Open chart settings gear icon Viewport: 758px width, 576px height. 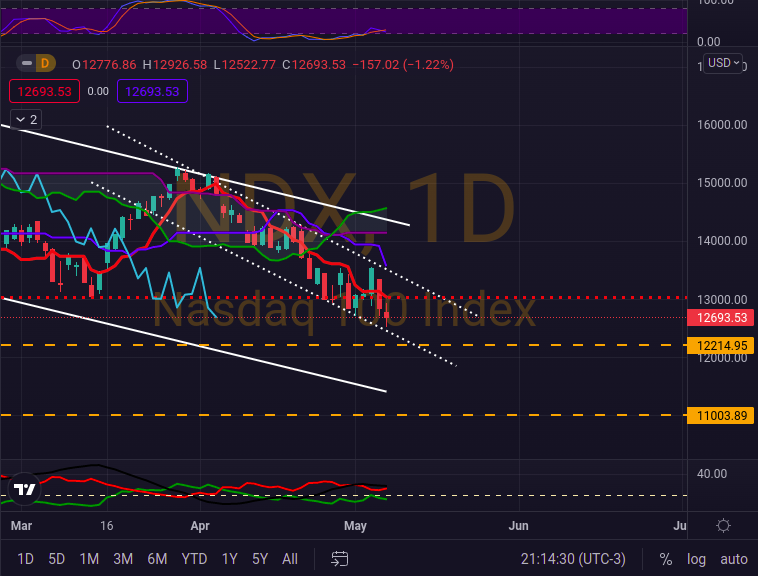coord(723,525)
